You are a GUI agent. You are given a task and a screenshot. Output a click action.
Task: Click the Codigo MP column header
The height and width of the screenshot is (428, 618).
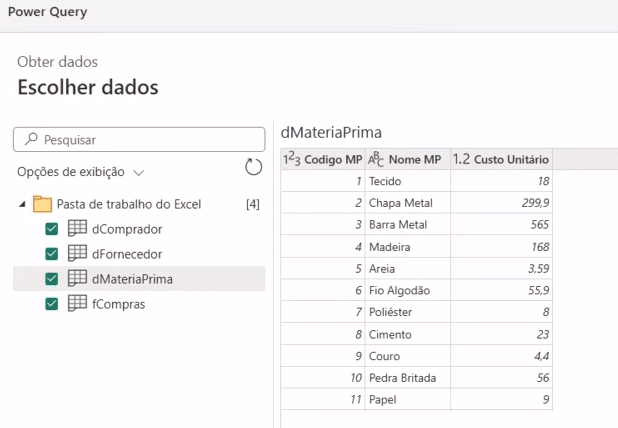[x=323, y=159]
